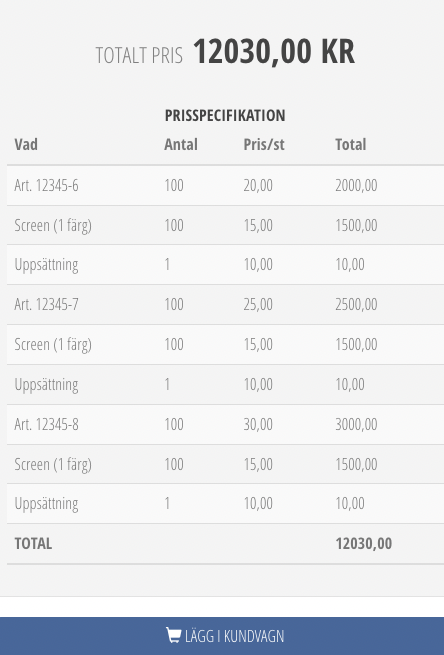Click the Lägg i kundvagn button
The image size is (444, 655).
click(222, 636)
